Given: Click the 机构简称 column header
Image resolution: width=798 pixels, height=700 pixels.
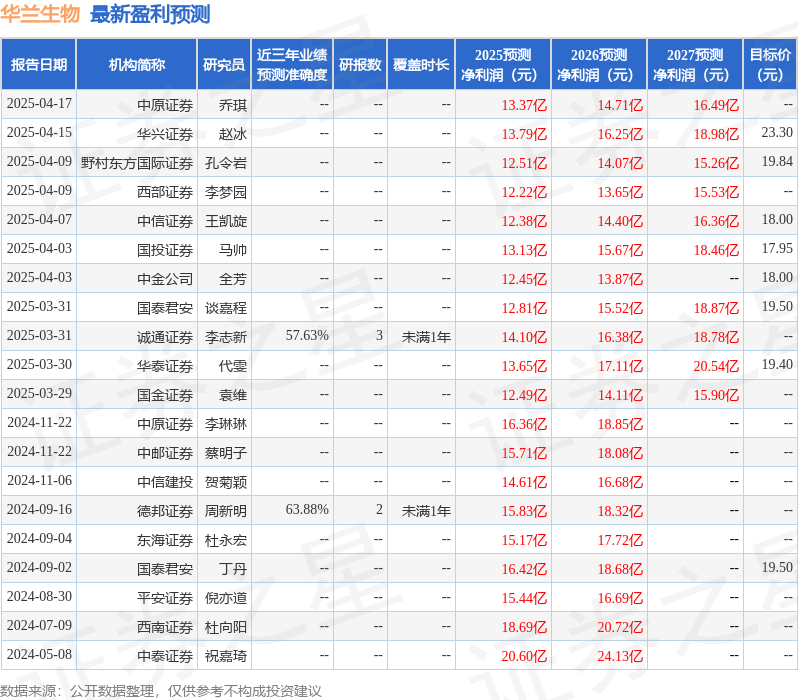Looking at the screenshot, I should click(136, 64).
